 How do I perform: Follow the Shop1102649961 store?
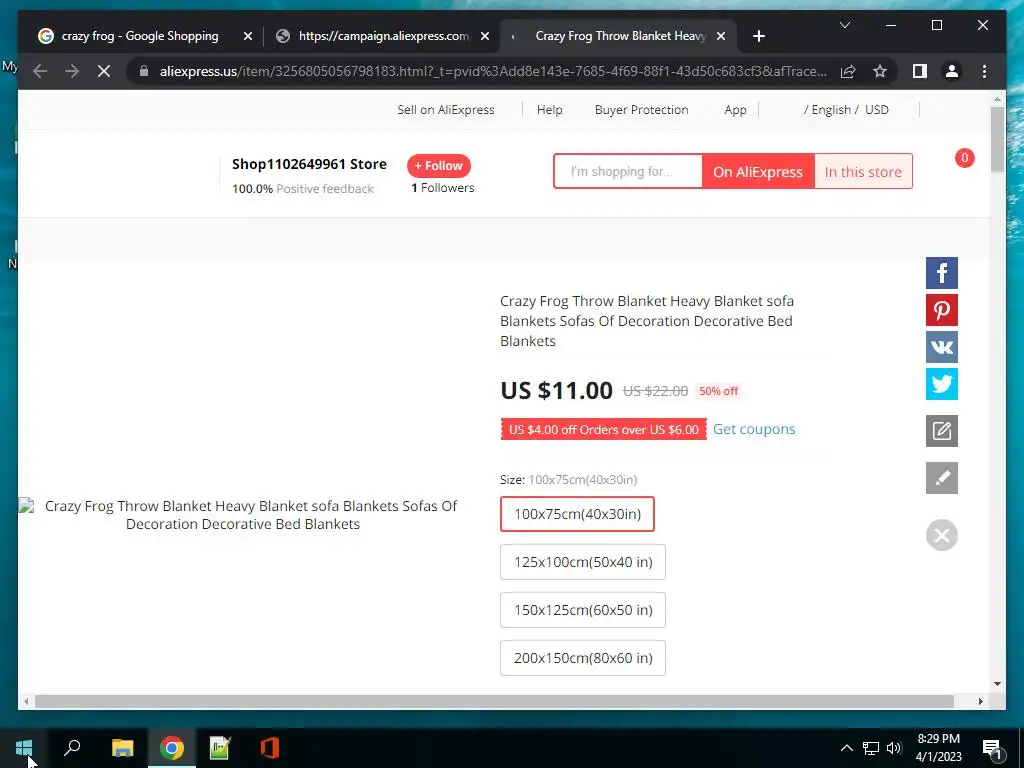(439, 166)
